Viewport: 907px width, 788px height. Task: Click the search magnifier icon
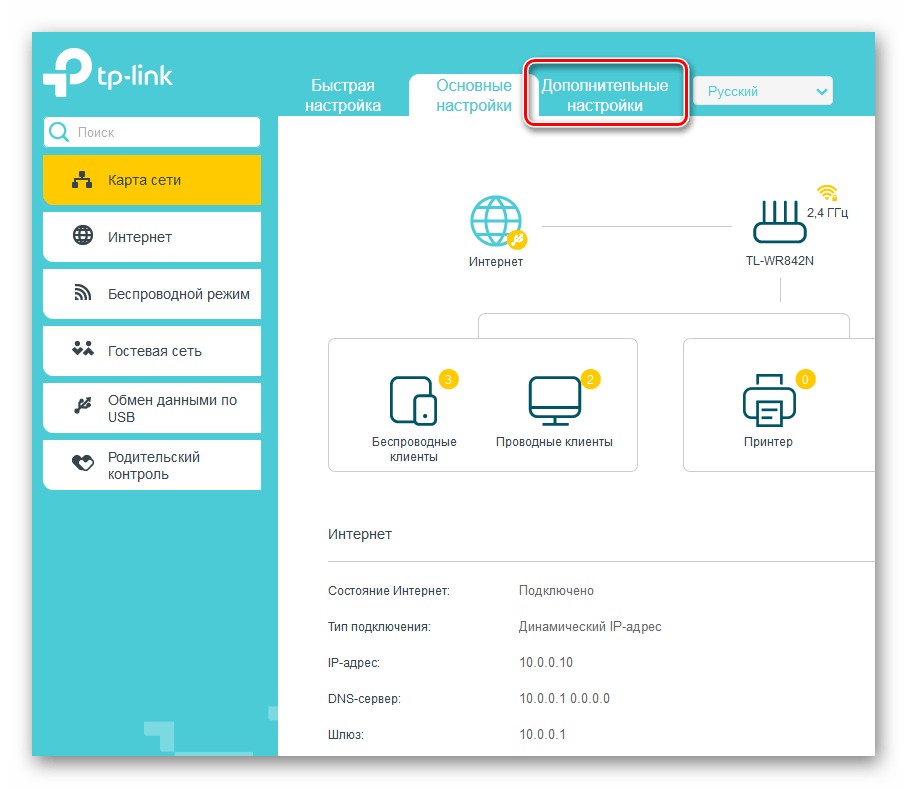point(59,132)
